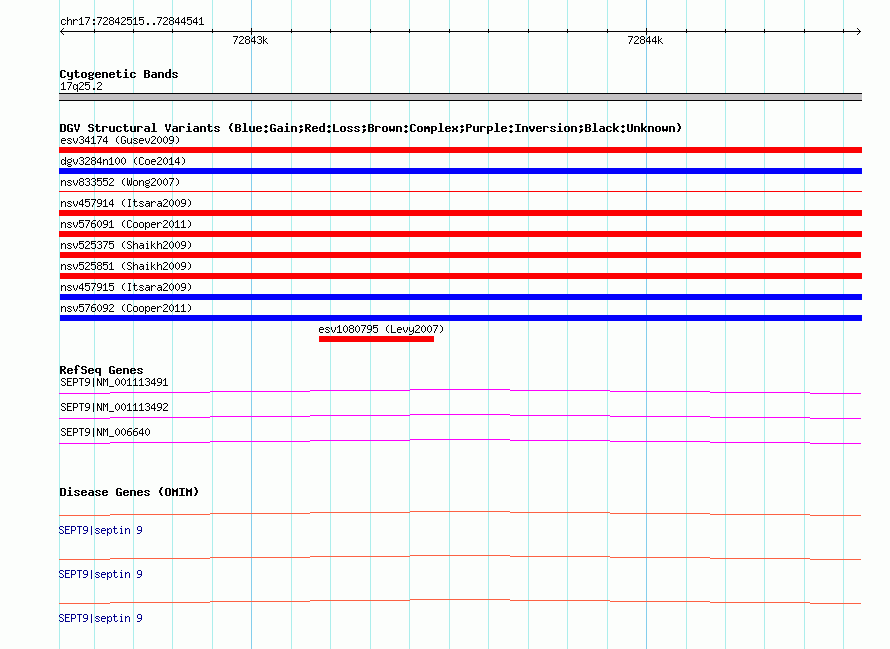Click the SEPT9|NM_001113491 transcript label

(x=114, y=382)
